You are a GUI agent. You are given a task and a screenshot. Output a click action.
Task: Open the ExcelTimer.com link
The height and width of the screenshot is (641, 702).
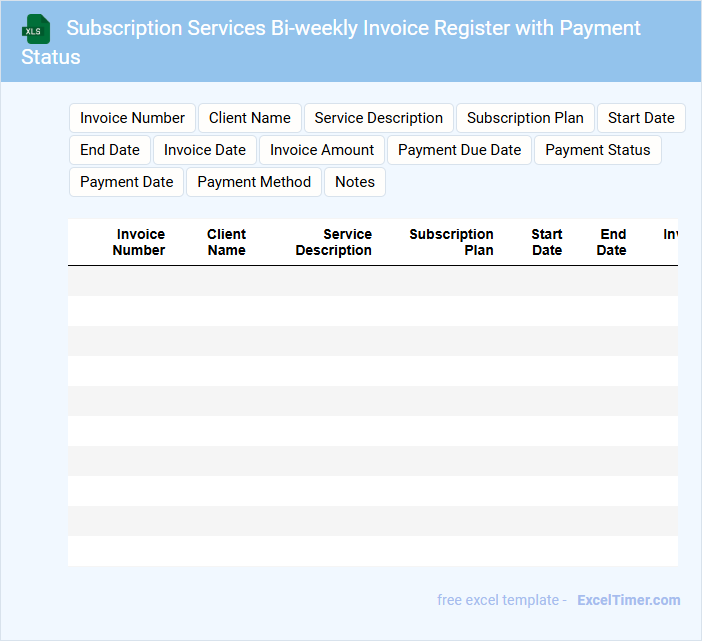coord(628,600)
